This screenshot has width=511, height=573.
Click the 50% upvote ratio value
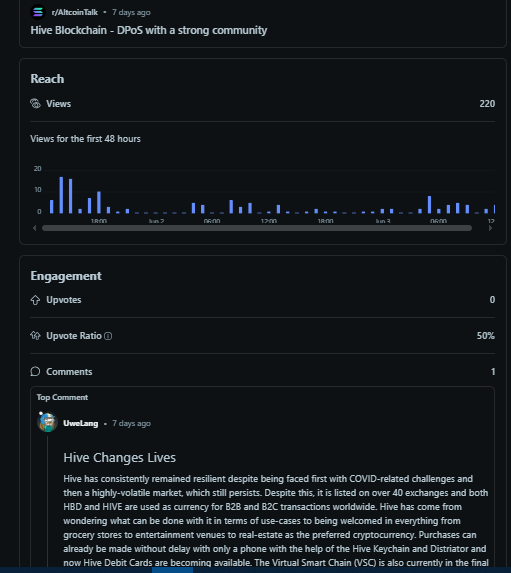tap(486, 336)
